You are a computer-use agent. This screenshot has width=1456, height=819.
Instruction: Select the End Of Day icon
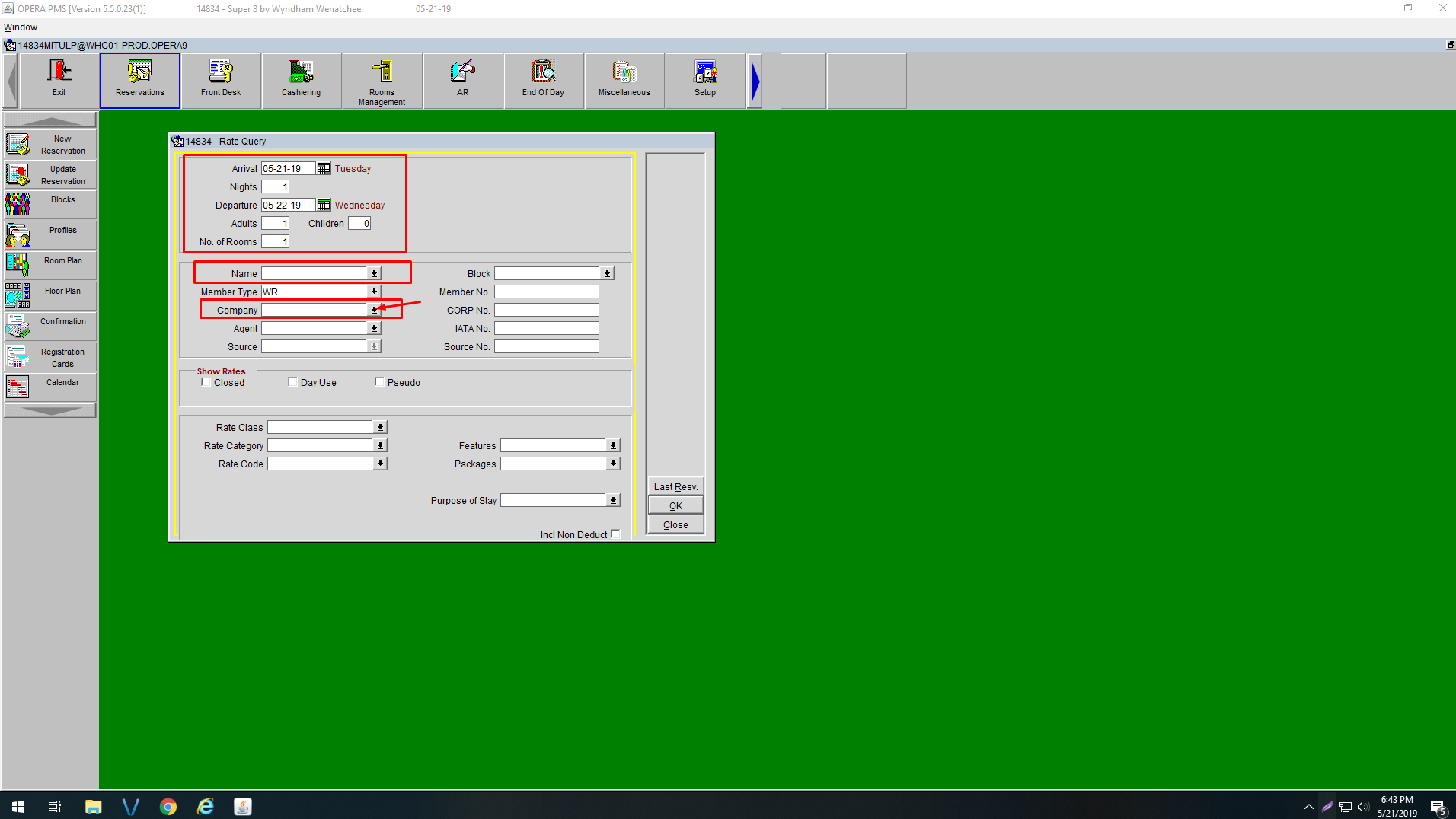click(543, 80)
